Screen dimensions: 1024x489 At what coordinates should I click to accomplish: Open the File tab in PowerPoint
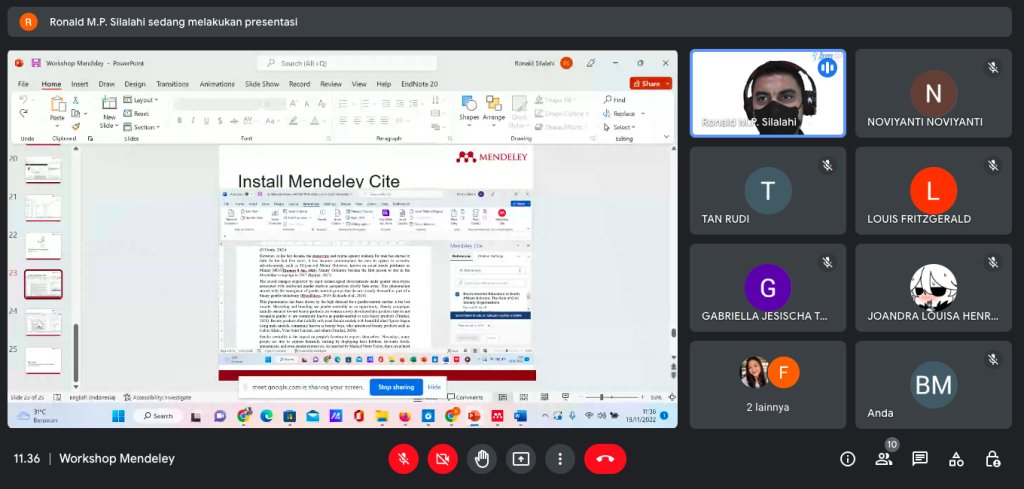(x=23, y=84)
